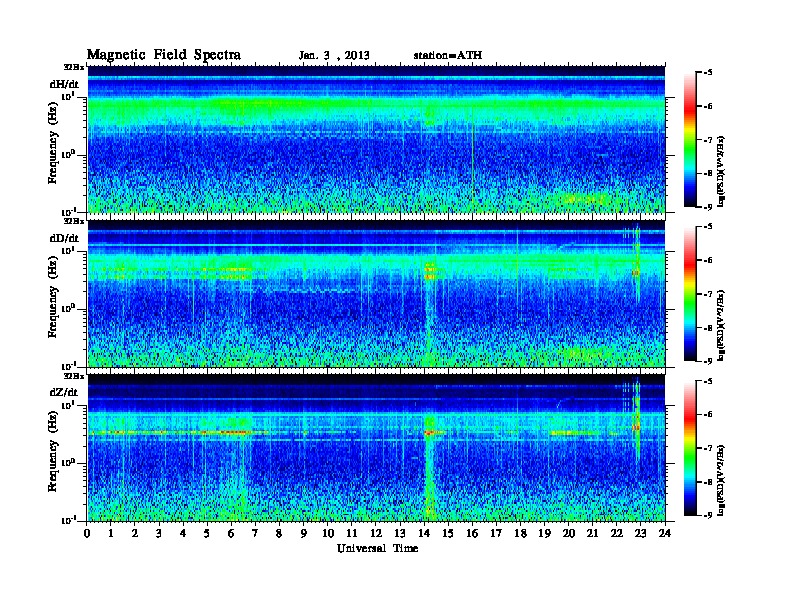The height and width of the screenshot is (612, 792).
Task: Click hour tick label "12" on time axis
Action: pyautogui.click(x=376, y=533)
